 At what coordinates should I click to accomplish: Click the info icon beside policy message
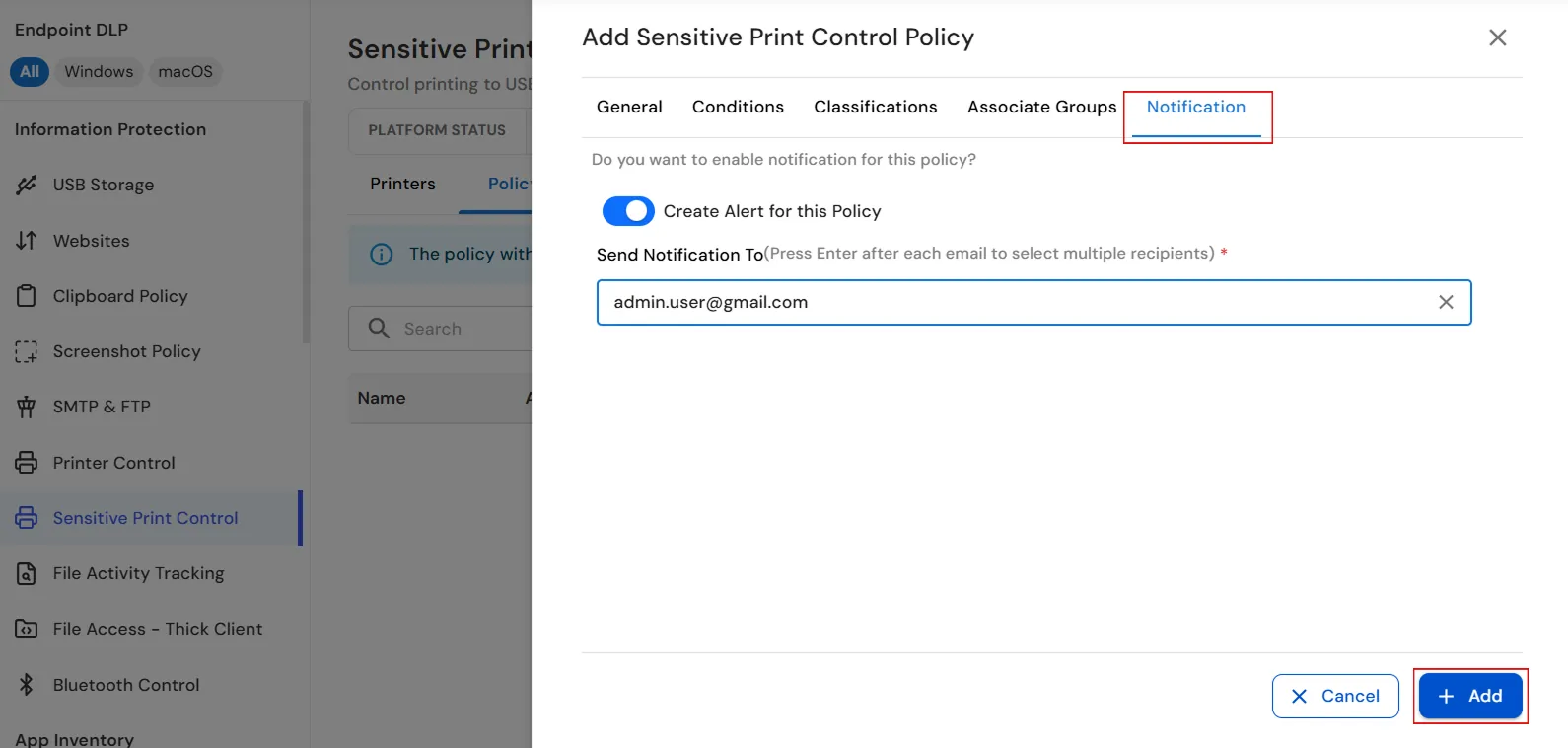(381, 254)
